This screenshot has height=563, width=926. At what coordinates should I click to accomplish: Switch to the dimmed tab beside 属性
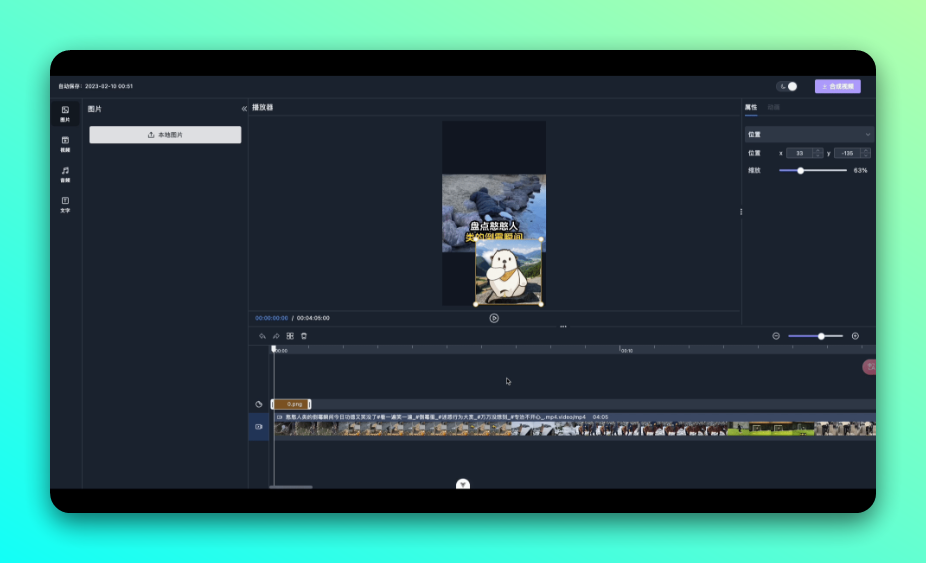pos(774,108)
